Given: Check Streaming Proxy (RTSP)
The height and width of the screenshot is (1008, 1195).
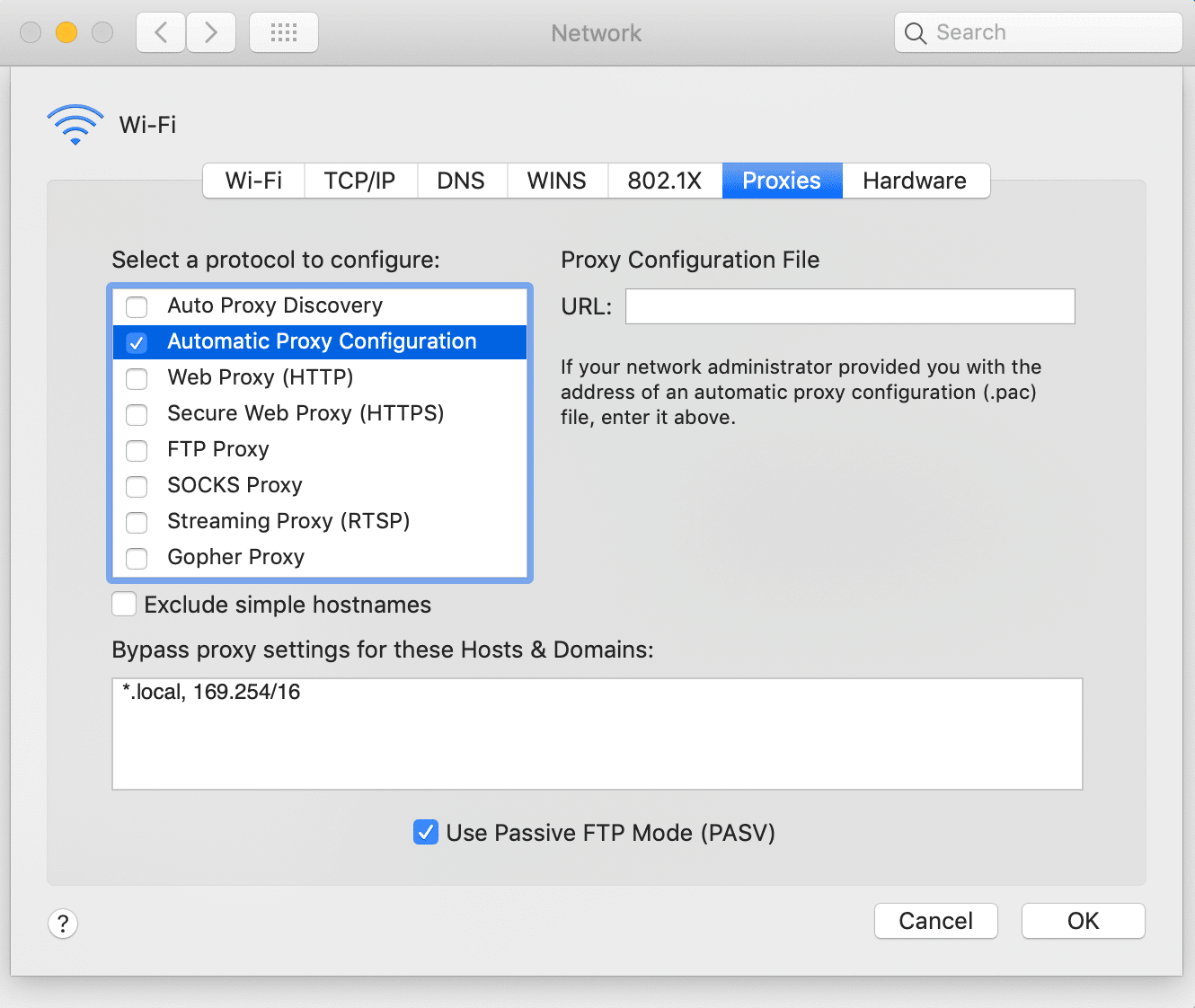Looking at the screenshot, I should click(137, 522).
